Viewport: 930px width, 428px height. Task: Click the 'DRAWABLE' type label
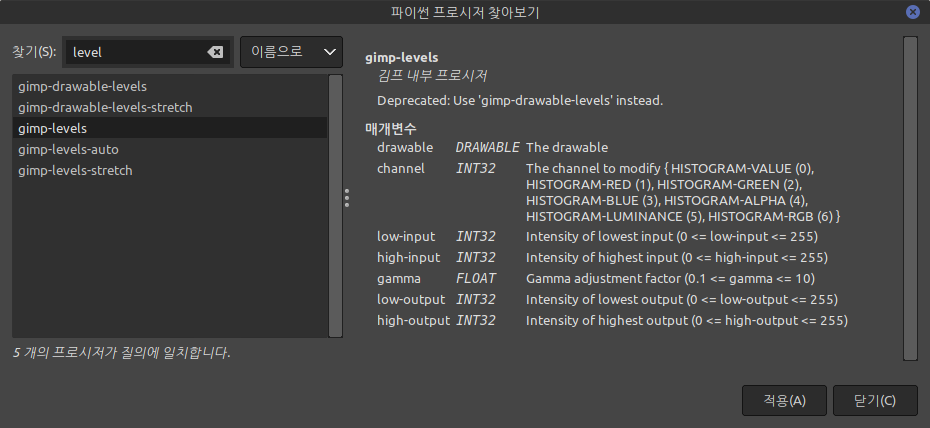488,147
